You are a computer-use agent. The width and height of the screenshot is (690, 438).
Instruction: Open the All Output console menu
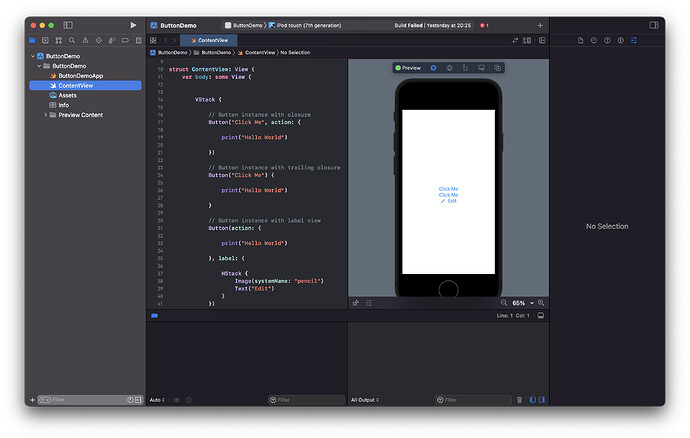point(365,400)
